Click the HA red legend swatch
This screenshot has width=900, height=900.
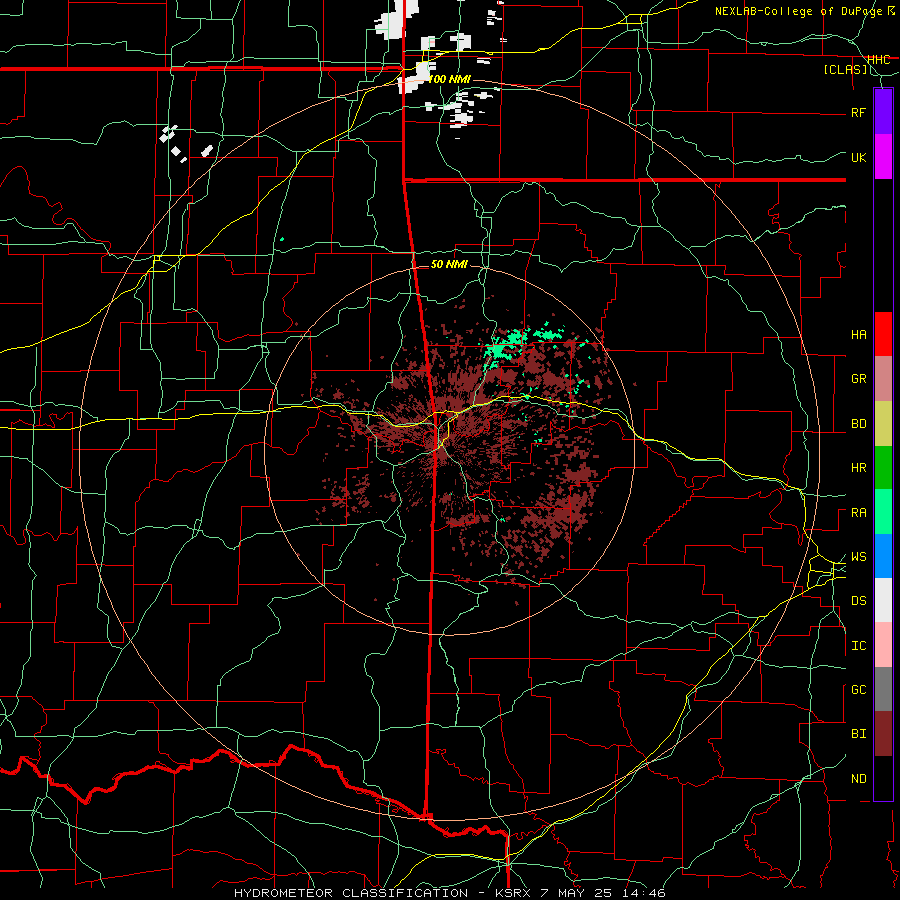coord(883,333)
